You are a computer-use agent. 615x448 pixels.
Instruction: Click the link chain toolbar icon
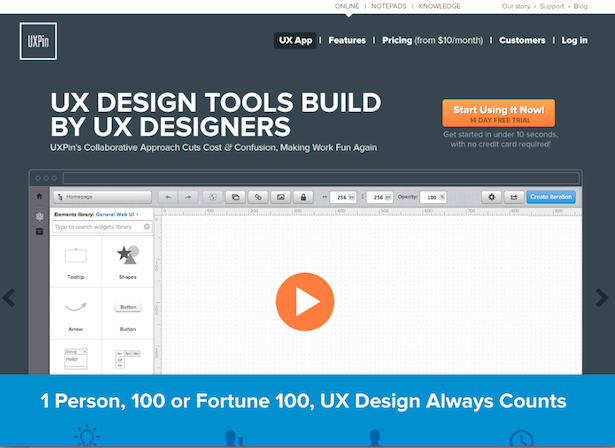258,197
